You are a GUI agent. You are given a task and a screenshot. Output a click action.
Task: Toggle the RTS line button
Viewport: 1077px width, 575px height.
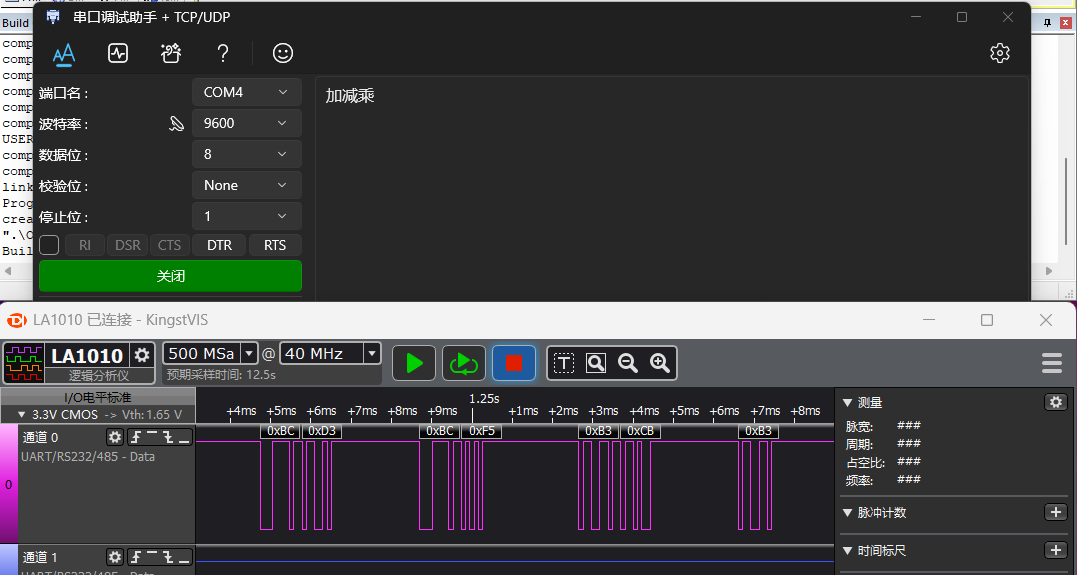point(275,245)
